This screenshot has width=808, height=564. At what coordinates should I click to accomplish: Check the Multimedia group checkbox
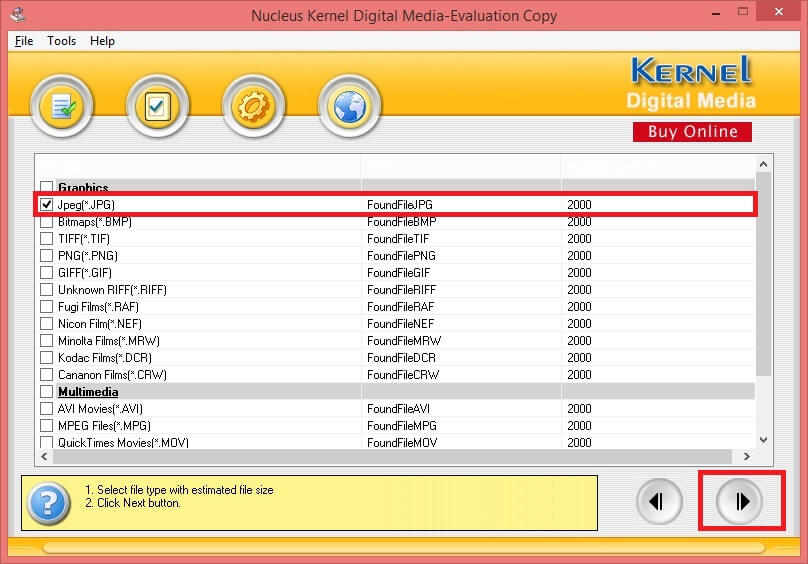pyautogui.click(x=46, y=392)
